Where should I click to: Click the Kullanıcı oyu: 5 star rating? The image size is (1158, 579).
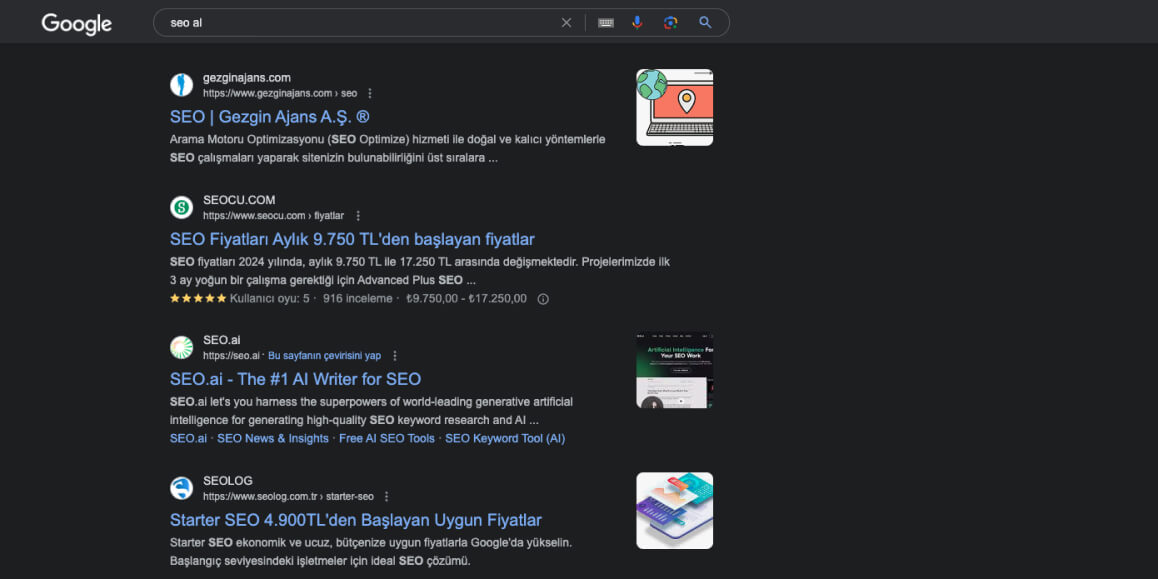point(239,299)
